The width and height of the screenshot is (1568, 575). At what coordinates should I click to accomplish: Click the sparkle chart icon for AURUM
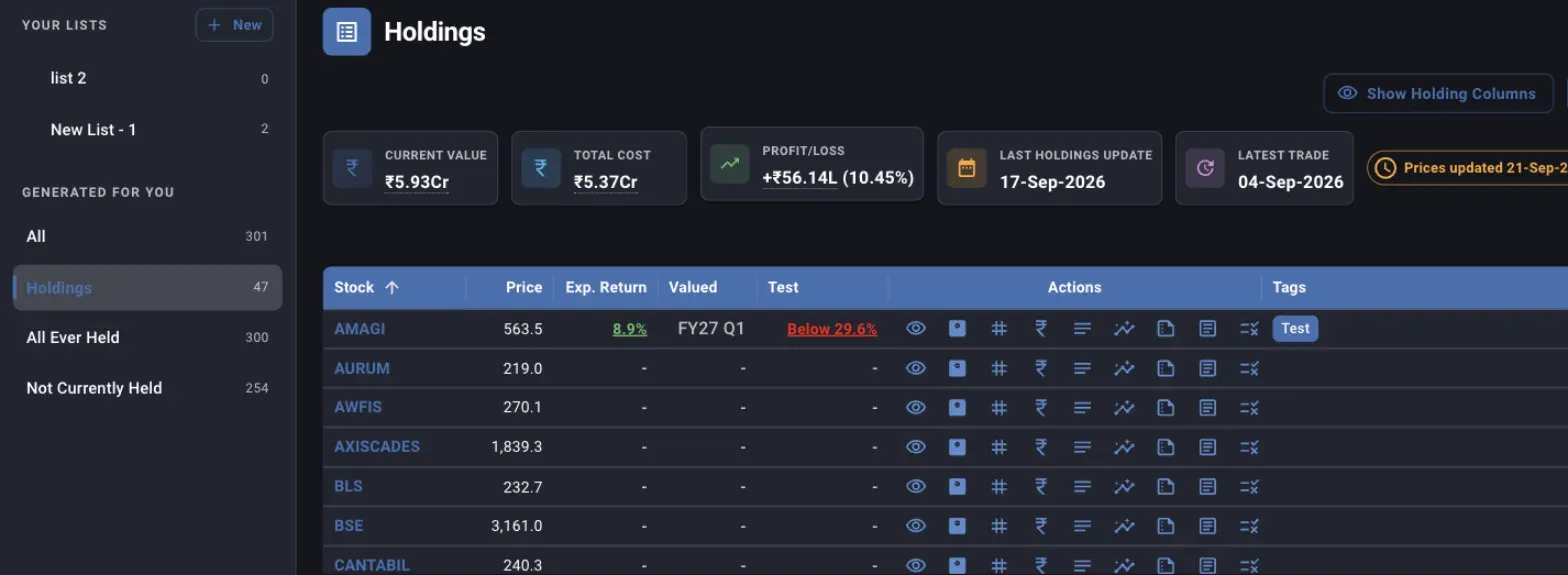coord(1124,368)
